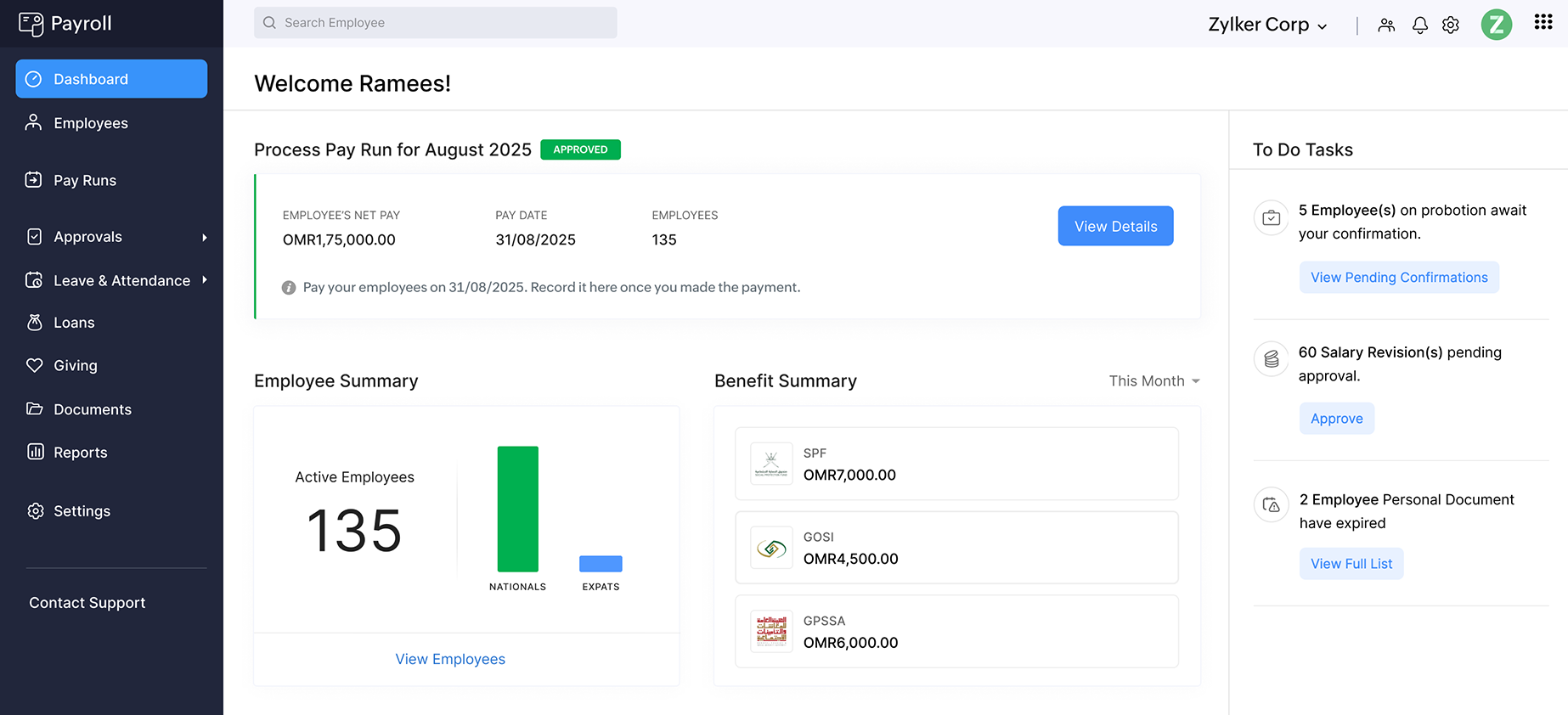Go to Pay Runs in sidebar

tap(85, 181)
